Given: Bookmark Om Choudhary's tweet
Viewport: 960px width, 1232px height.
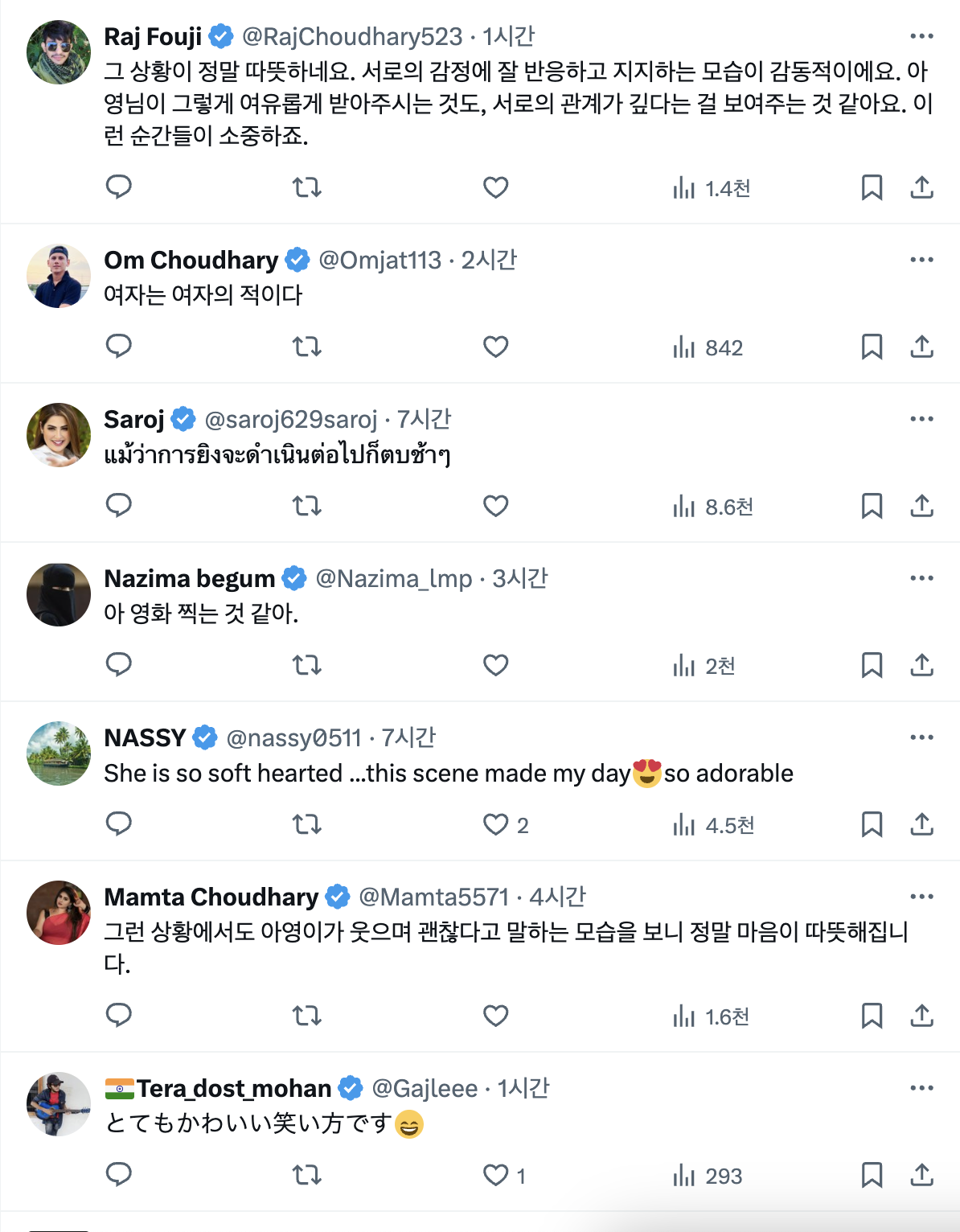Looking at the screenshot, I should [872, 347].
